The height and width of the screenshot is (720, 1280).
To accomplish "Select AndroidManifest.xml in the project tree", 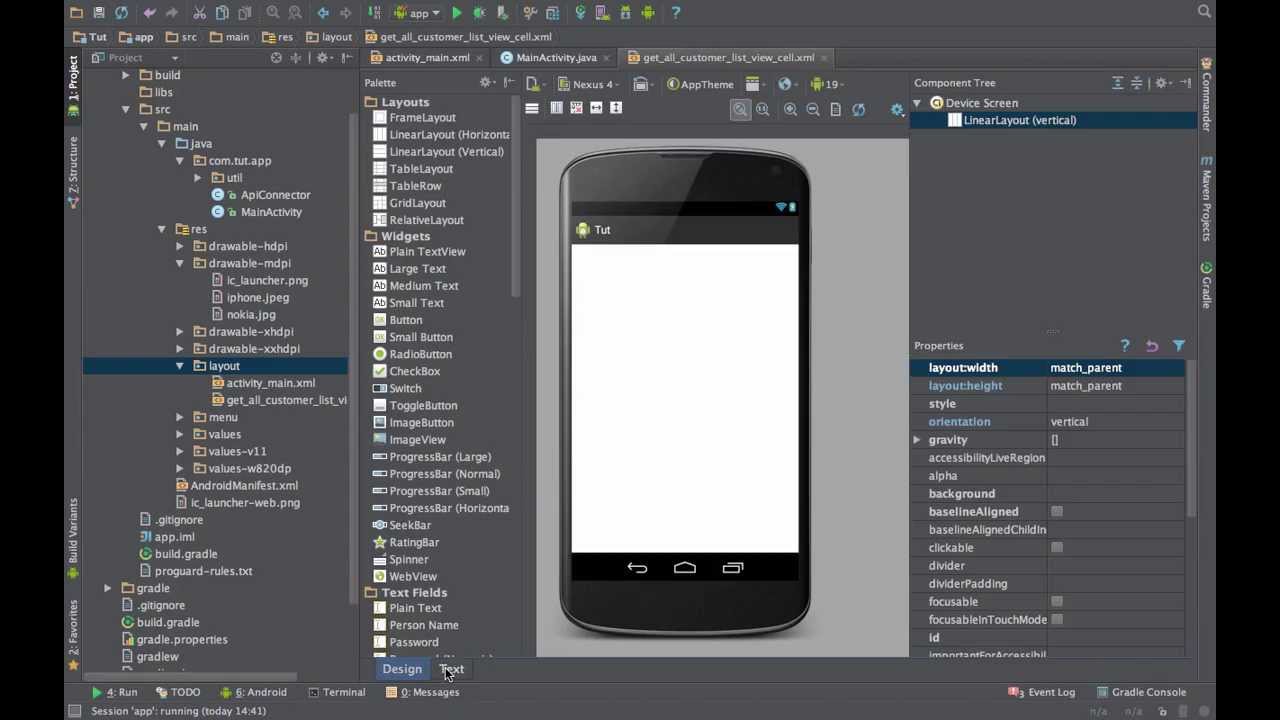I will pos(244,485).
